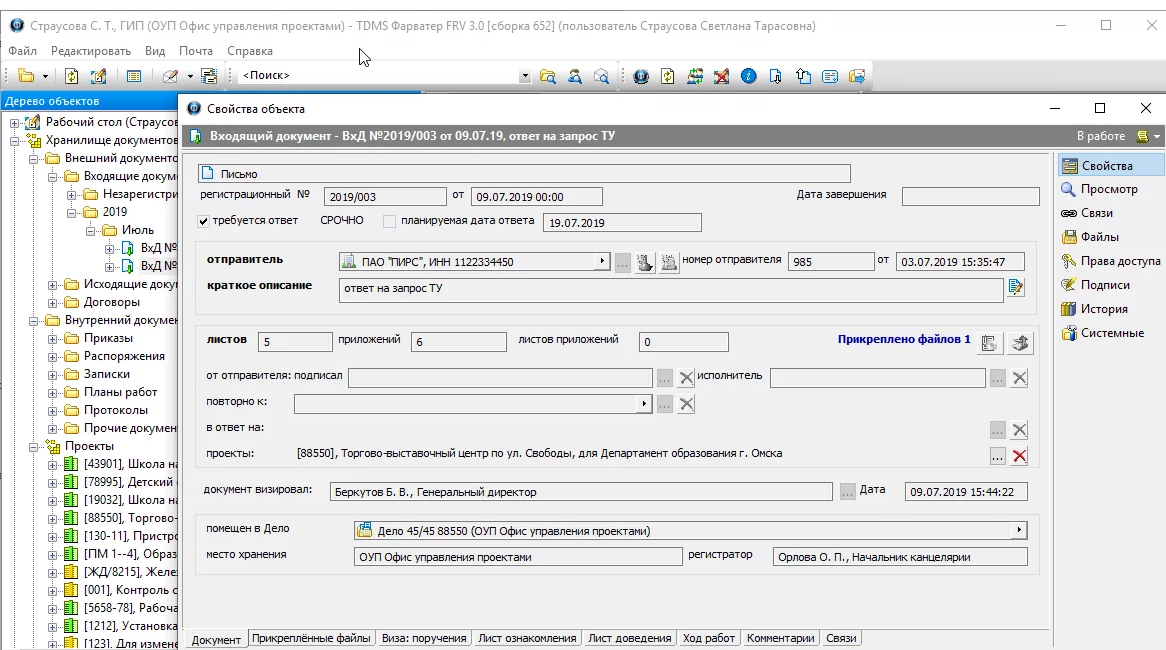Screen dimensions: 1166x650
Task: Open the повторно к dropdown arrow
Action: tap(644, 404)
